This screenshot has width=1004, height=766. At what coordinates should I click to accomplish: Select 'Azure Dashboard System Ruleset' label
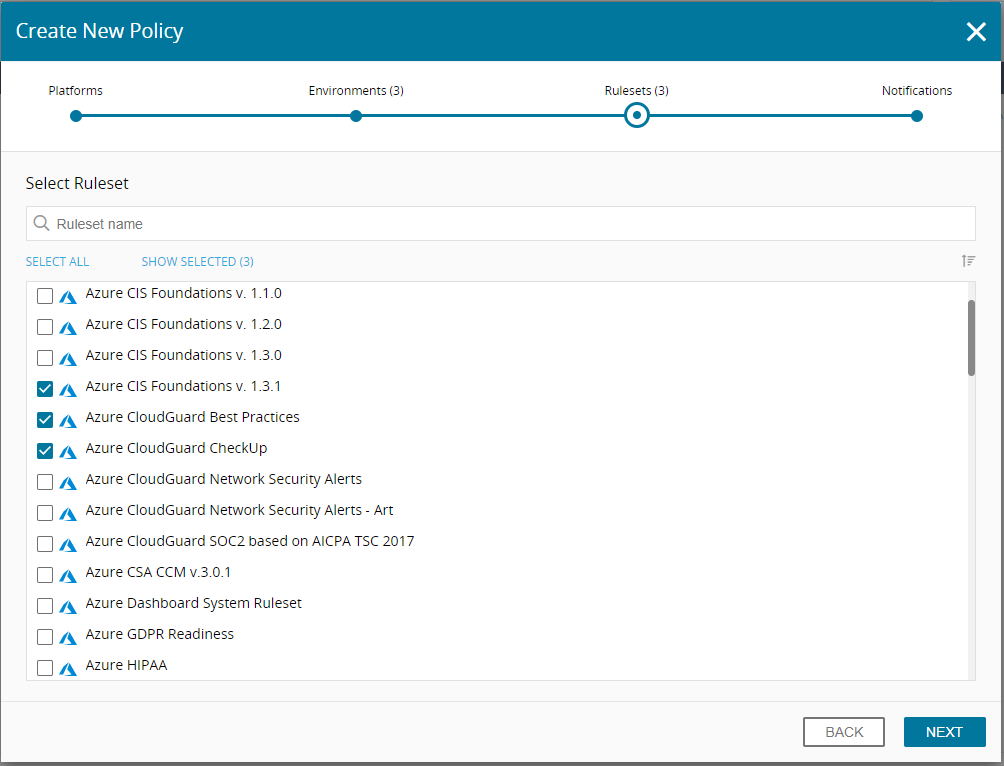coord(193,603)
